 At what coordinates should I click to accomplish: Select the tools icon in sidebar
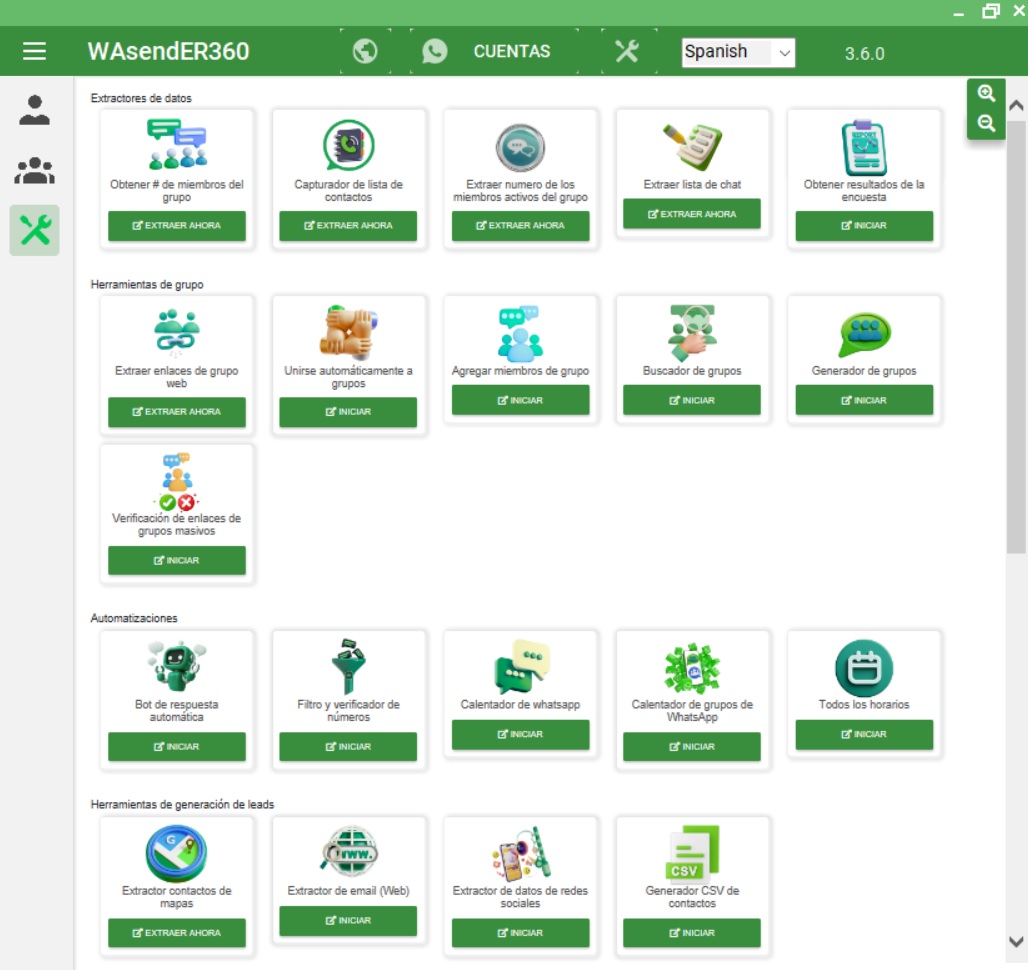35,230
